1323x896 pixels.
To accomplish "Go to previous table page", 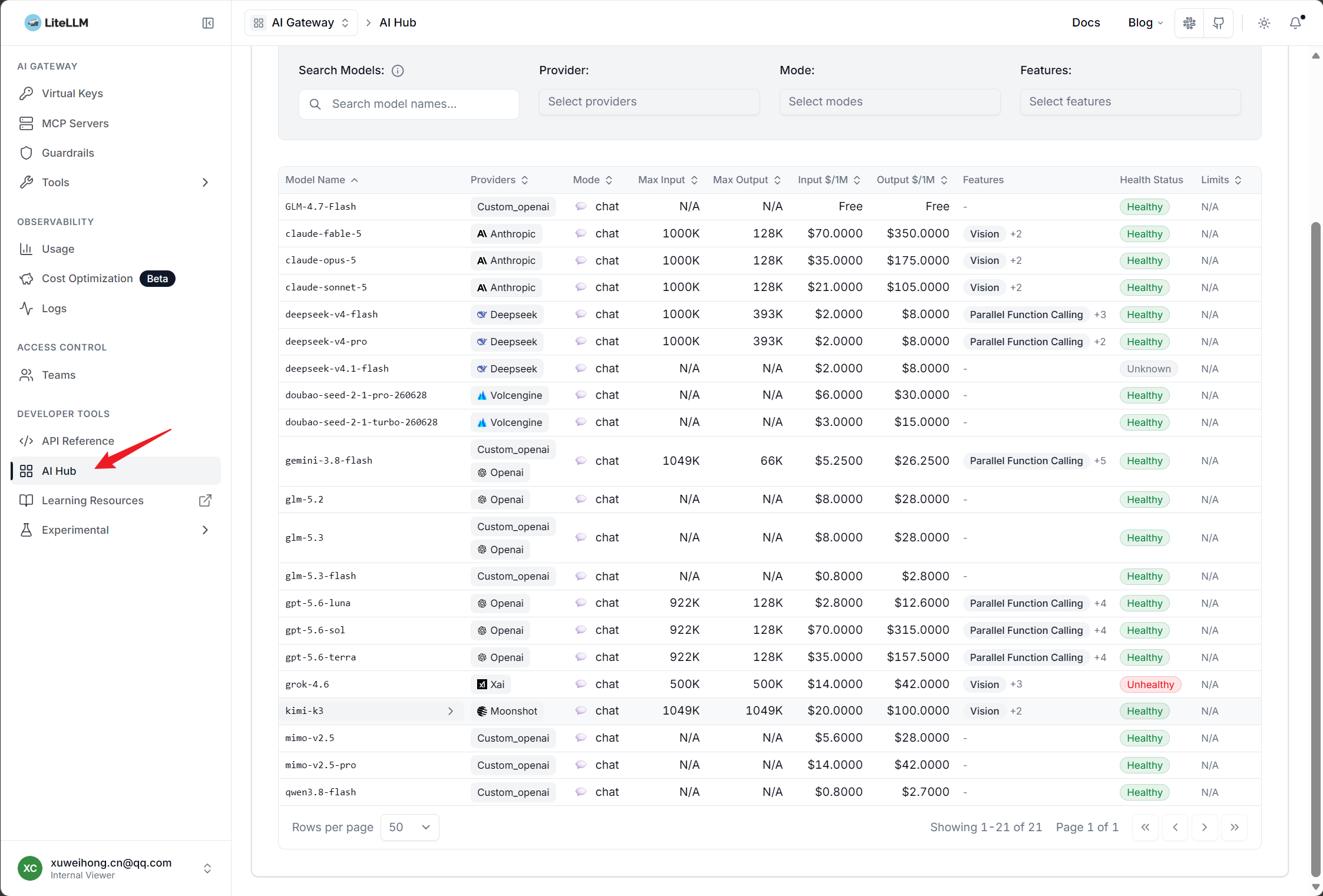I will coord(1175,827).
